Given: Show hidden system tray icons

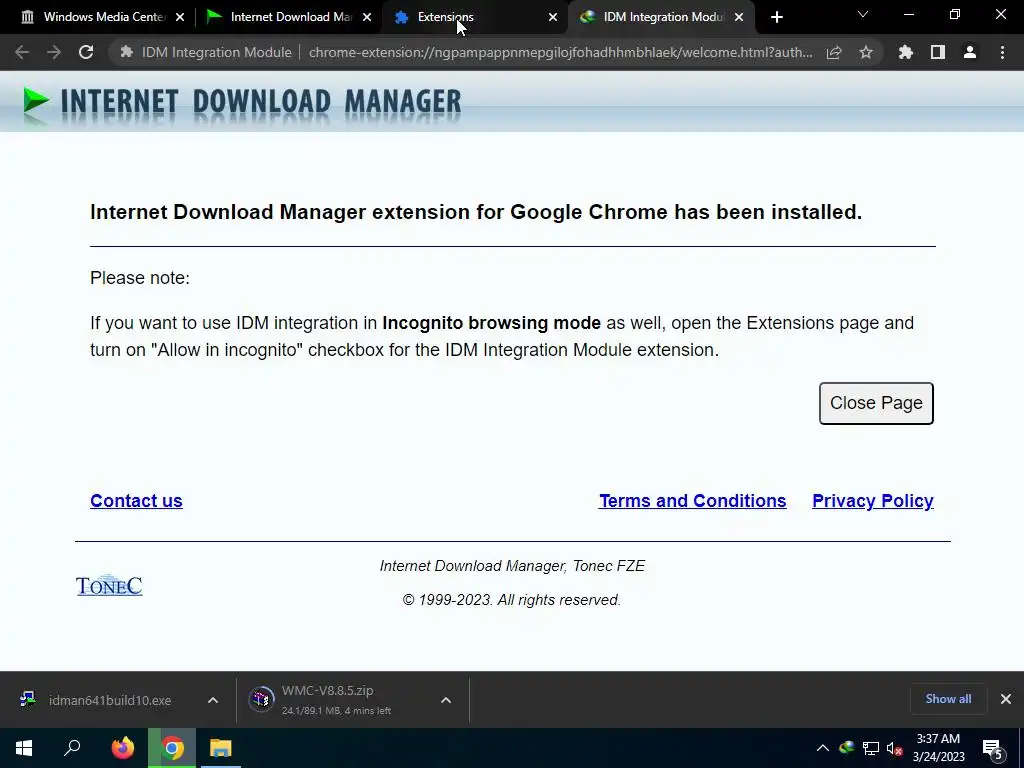Looking at the screenshot, I should tap(823, 748).
